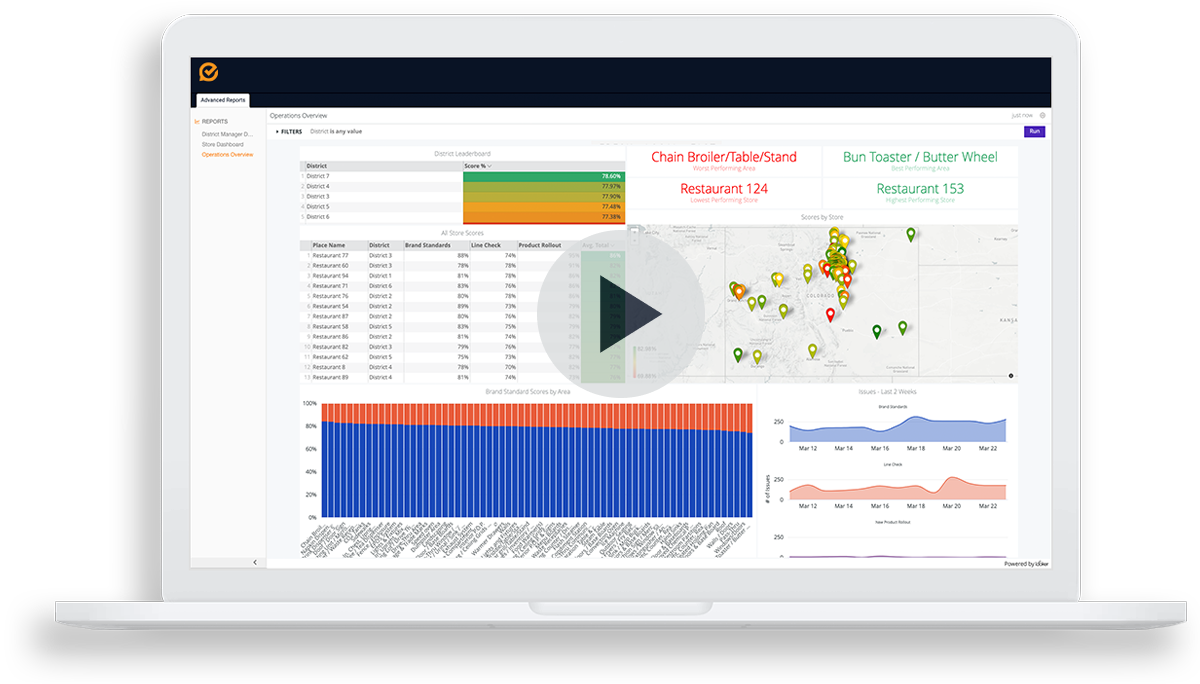Open the District Manager Dashboard report

pos(228,134)
